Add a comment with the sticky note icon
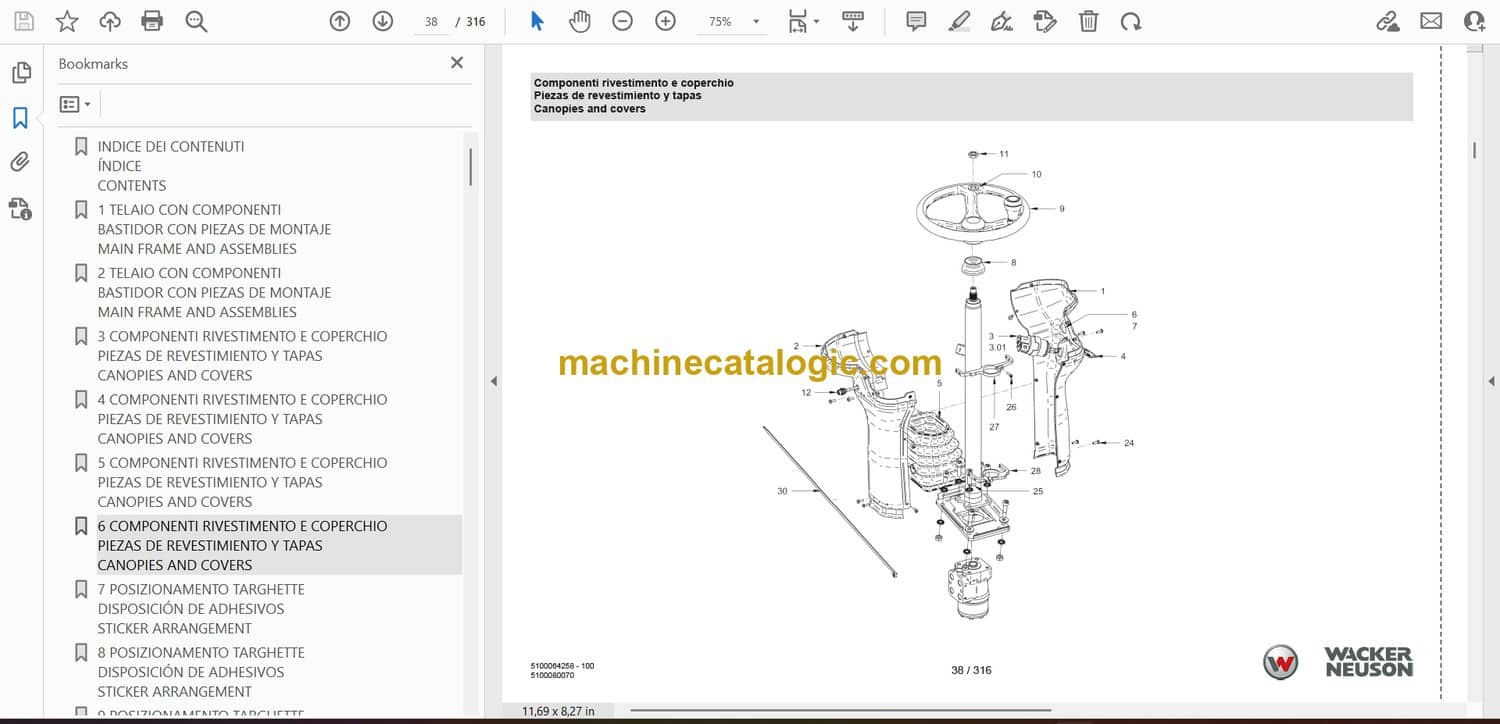This screenshot has width=1500, height=724. point(916,21)
